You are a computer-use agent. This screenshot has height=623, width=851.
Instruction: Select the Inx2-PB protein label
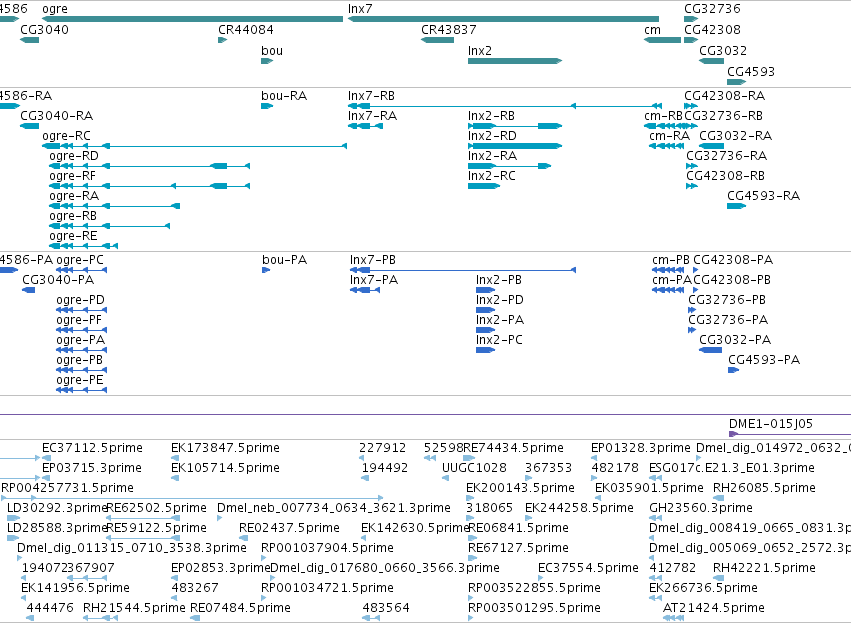tap(499, 281)
